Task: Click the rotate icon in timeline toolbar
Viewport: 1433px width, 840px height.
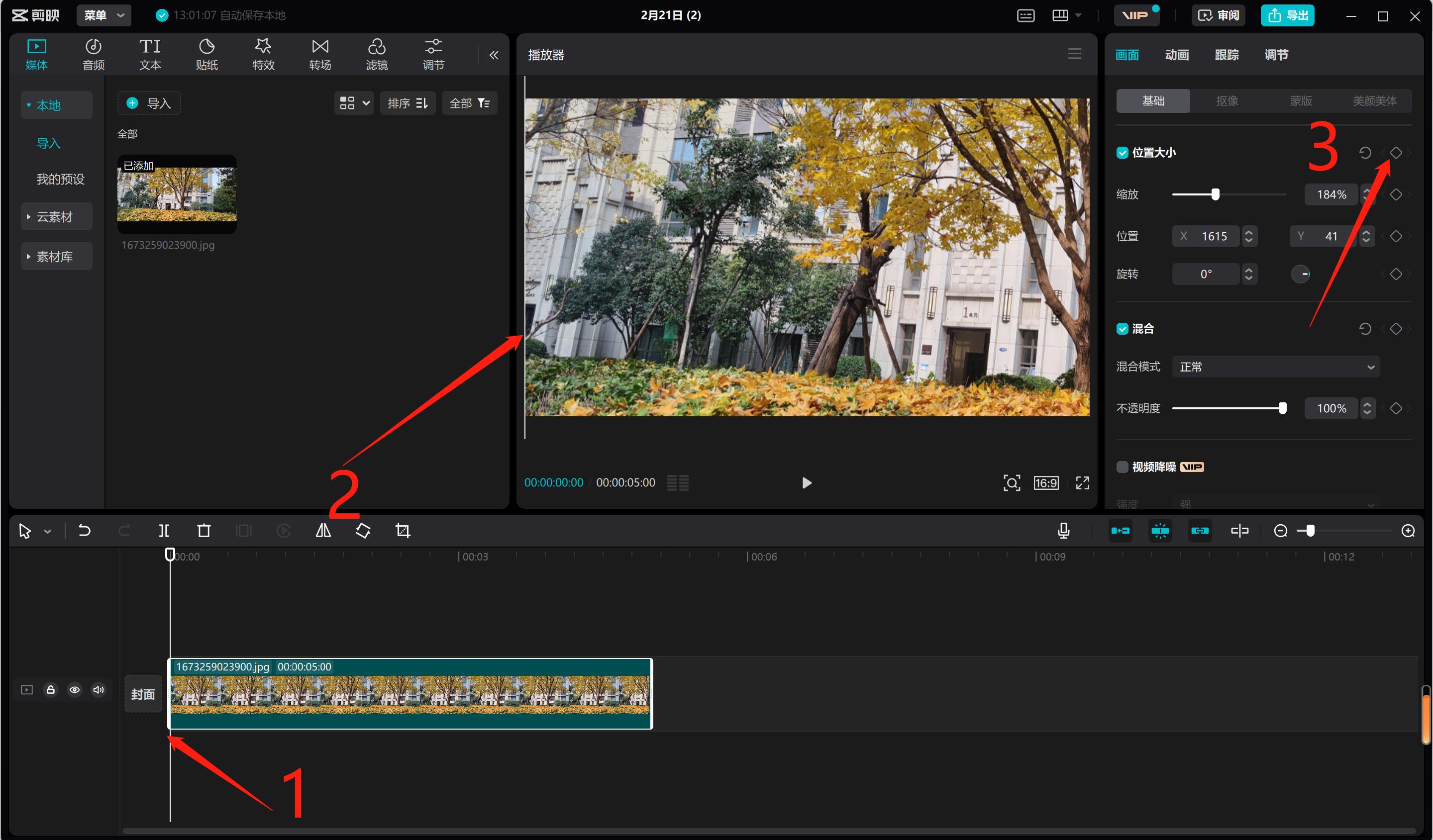Action: pos(363,531)
